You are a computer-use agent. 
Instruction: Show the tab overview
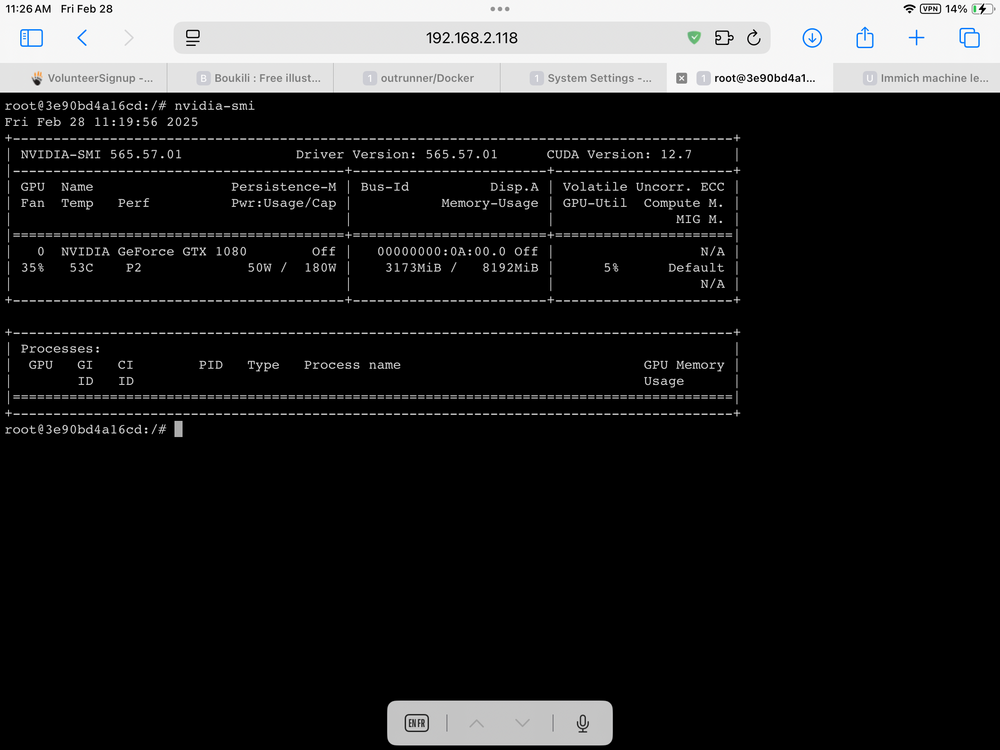[969, 38]
